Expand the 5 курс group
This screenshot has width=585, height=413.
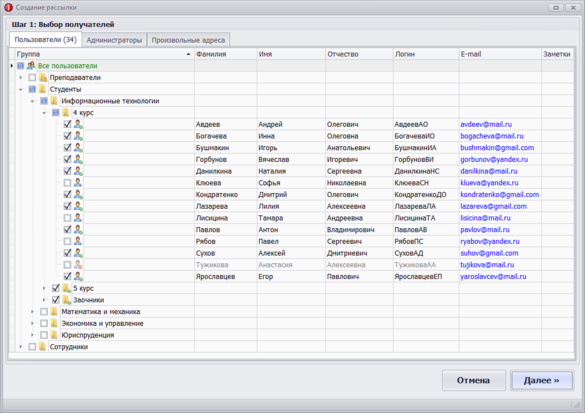pyautogui.click(x=44, y=288)
